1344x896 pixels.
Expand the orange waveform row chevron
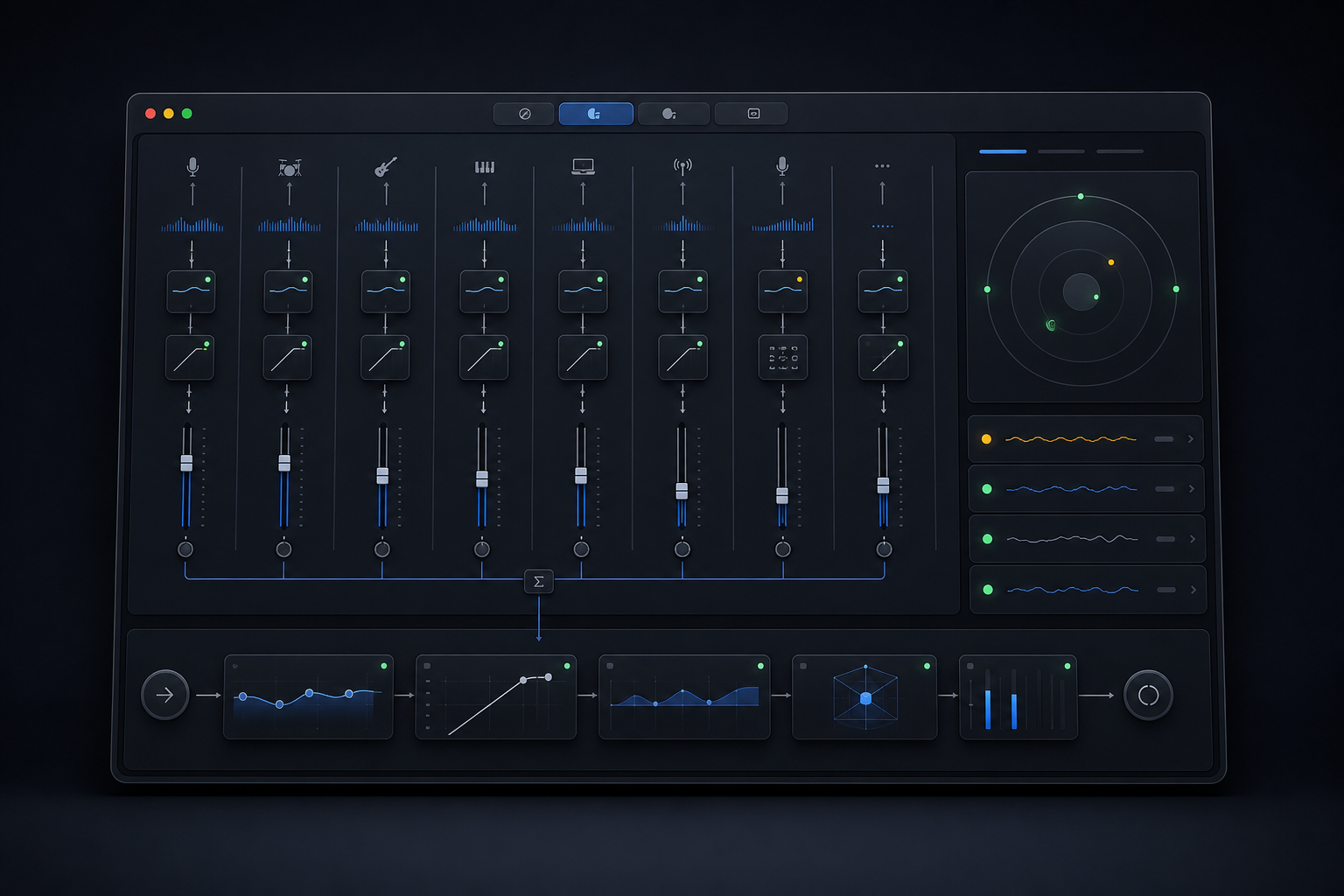1191,439
